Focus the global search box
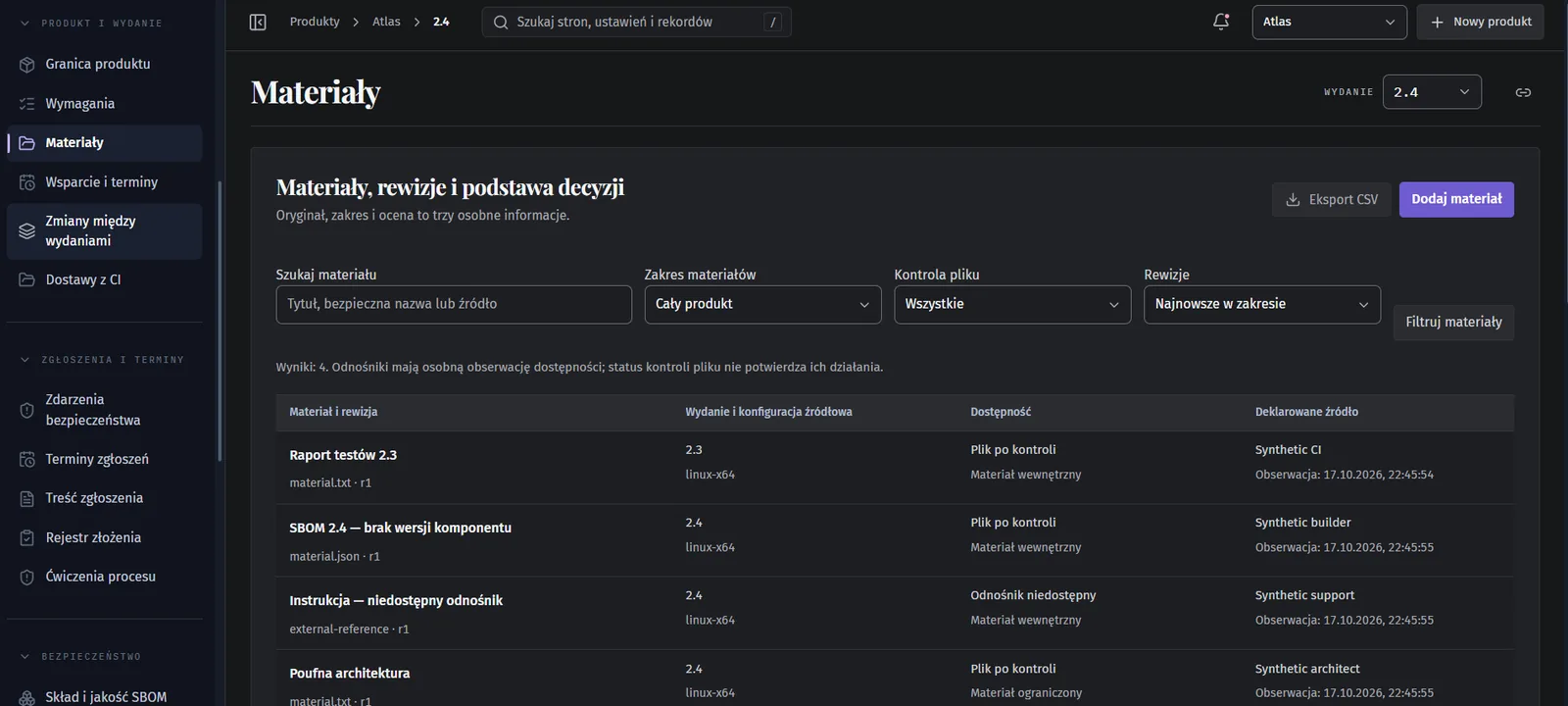1568x706 pixels. click(x=636, y=22)
